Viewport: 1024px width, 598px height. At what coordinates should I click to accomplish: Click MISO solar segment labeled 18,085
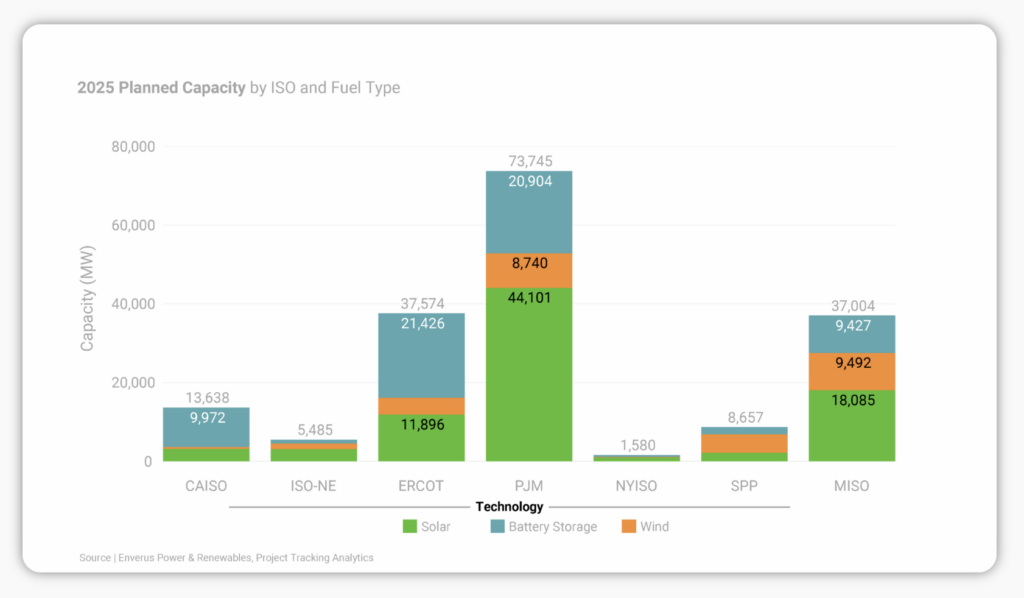click(x=852, y=426)
